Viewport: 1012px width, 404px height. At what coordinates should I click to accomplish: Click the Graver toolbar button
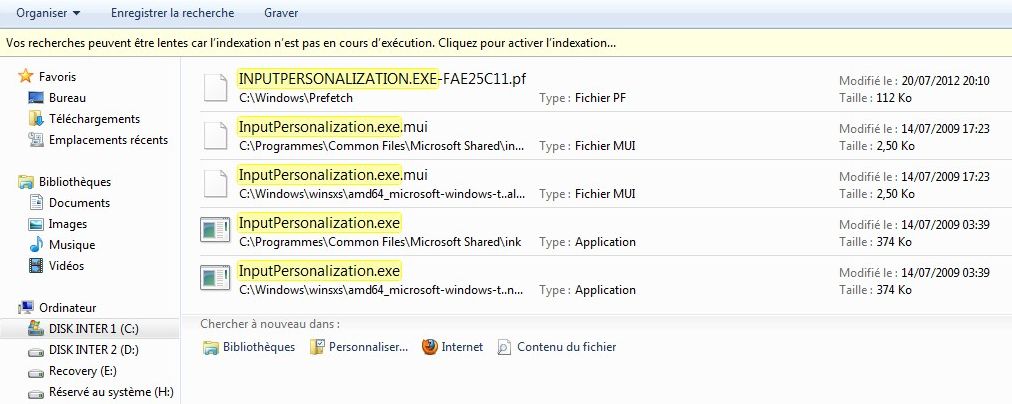(281, 13)
